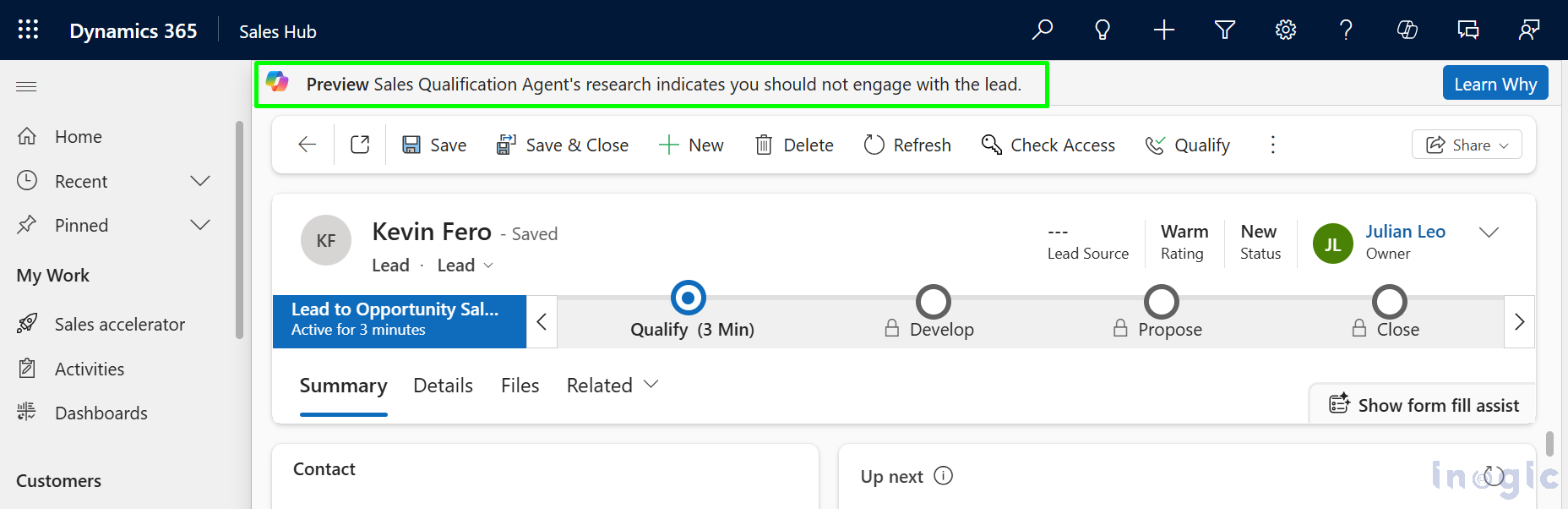Open the account profile icon
This screenshot has height=509, width=1568.
coord(1529,30)
